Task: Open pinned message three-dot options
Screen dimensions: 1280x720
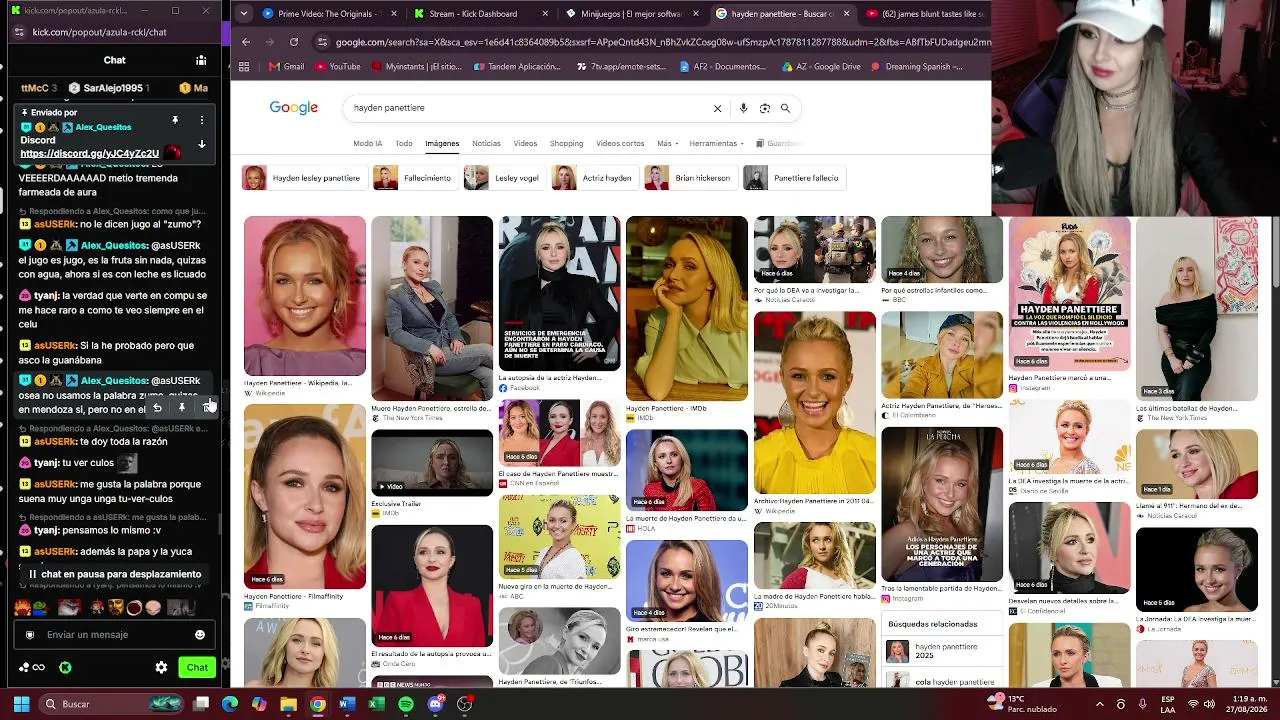Action: (201, 120)
